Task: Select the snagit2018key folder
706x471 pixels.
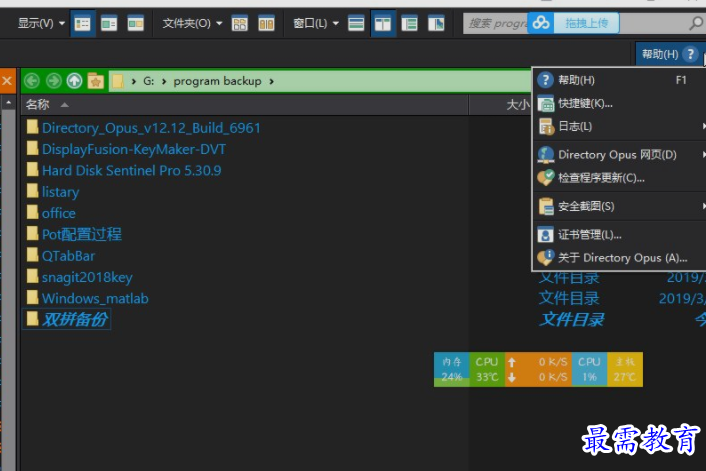Action: point(87,277)
